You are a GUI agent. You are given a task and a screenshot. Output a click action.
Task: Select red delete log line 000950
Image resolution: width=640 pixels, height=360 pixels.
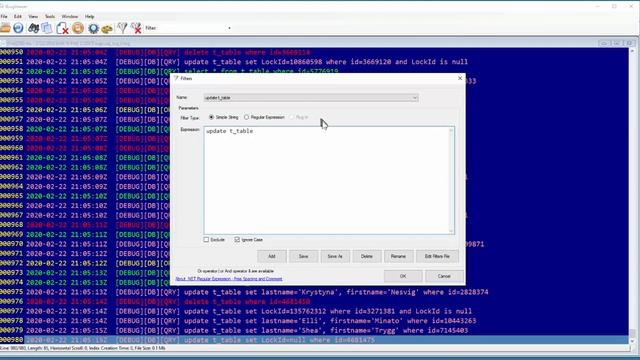[x=314, y=52]
